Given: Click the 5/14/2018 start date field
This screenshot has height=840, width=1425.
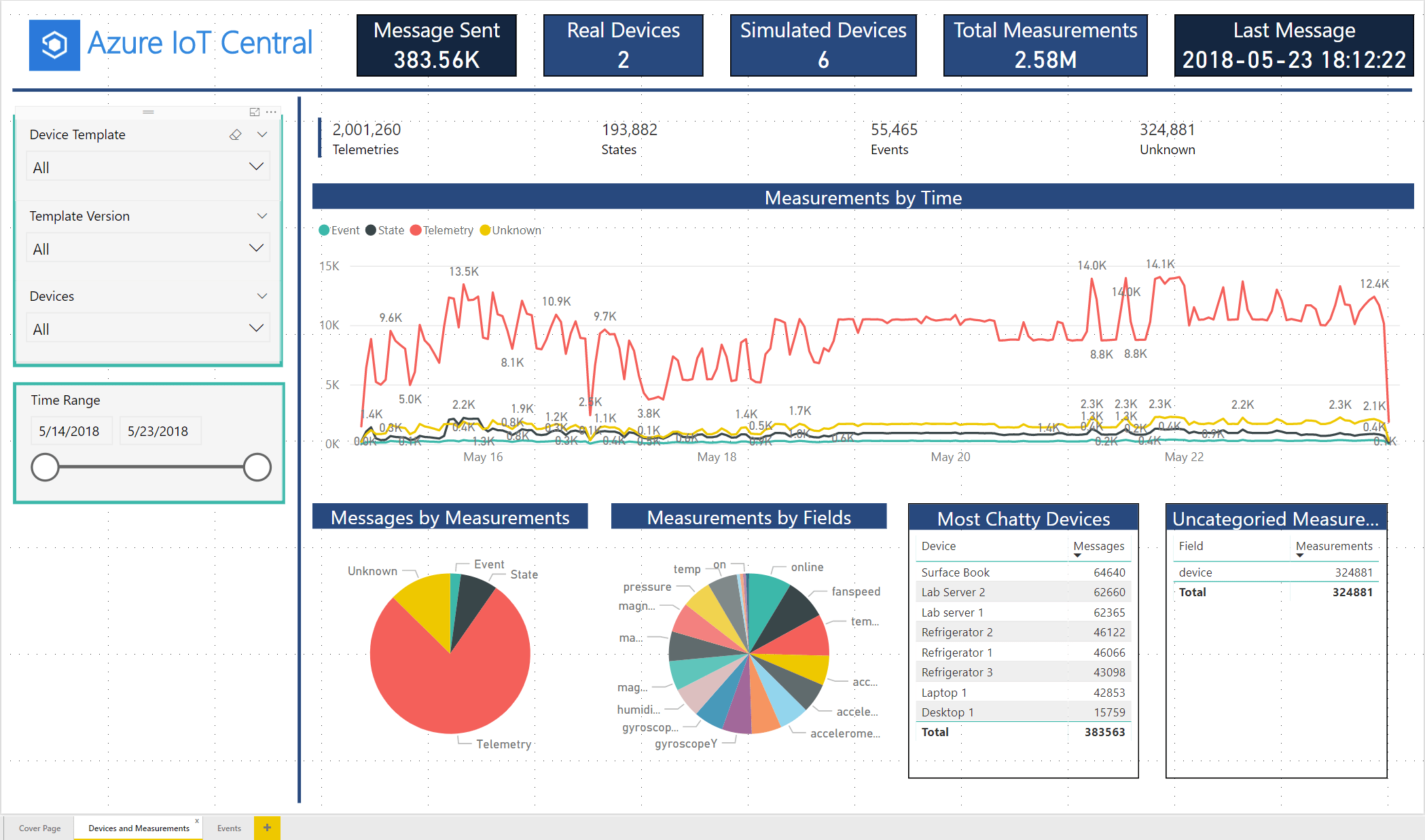Looking at the screenshot, I should (x=71, y=431).
